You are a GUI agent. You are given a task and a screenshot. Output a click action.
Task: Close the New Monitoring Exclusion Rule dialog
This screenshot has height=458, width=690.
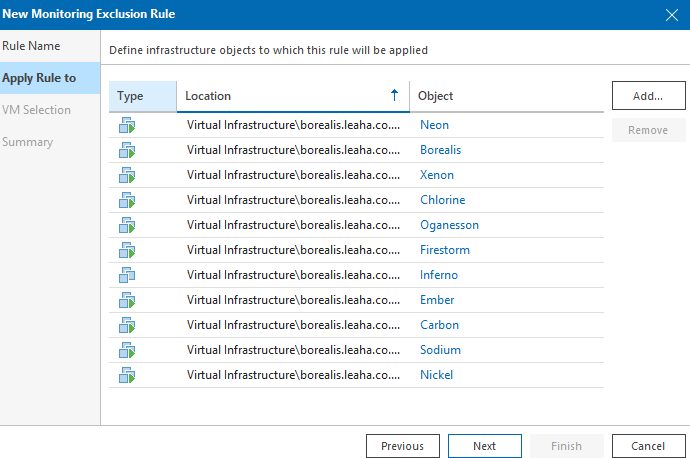click(x=672, y=15)
